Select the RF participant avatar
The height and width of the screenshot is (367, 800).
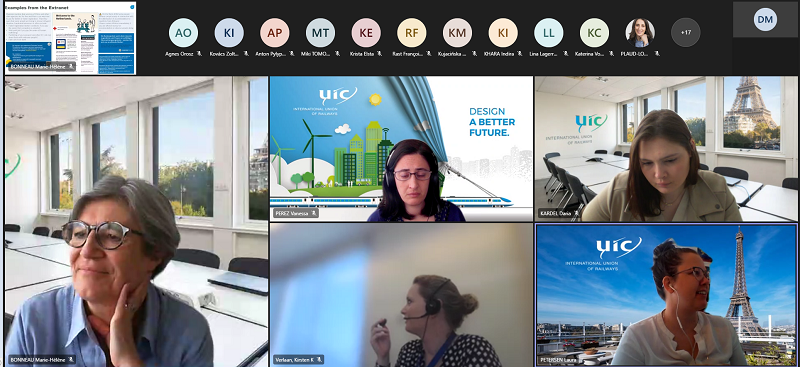coord(412,32)
